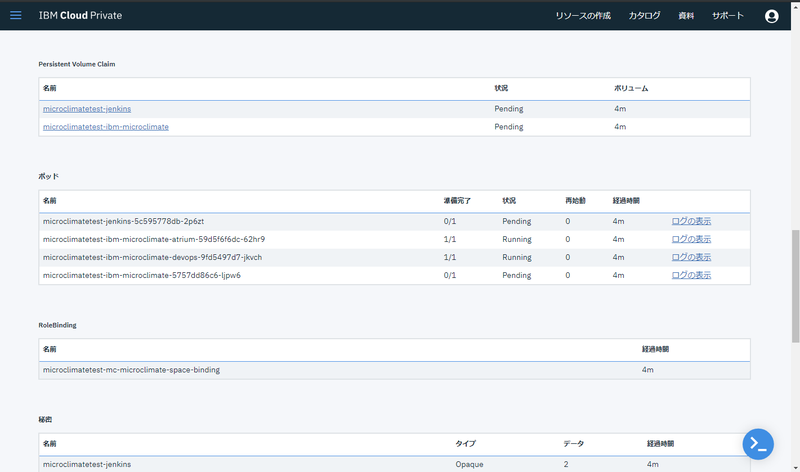The width and height of the screenshot is (800, 472).
Task: Open 資料 in top bar
Action: tap(686, 16)
